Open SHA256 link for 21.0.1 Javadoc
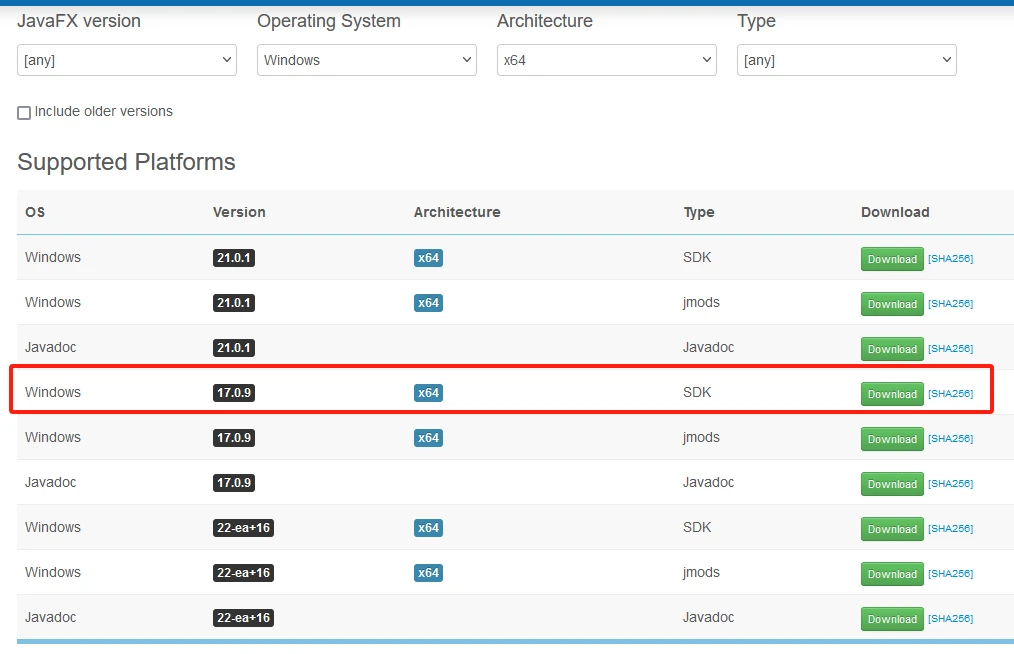This screenshot has width=1014, height=654. click(x=951, y=348)
